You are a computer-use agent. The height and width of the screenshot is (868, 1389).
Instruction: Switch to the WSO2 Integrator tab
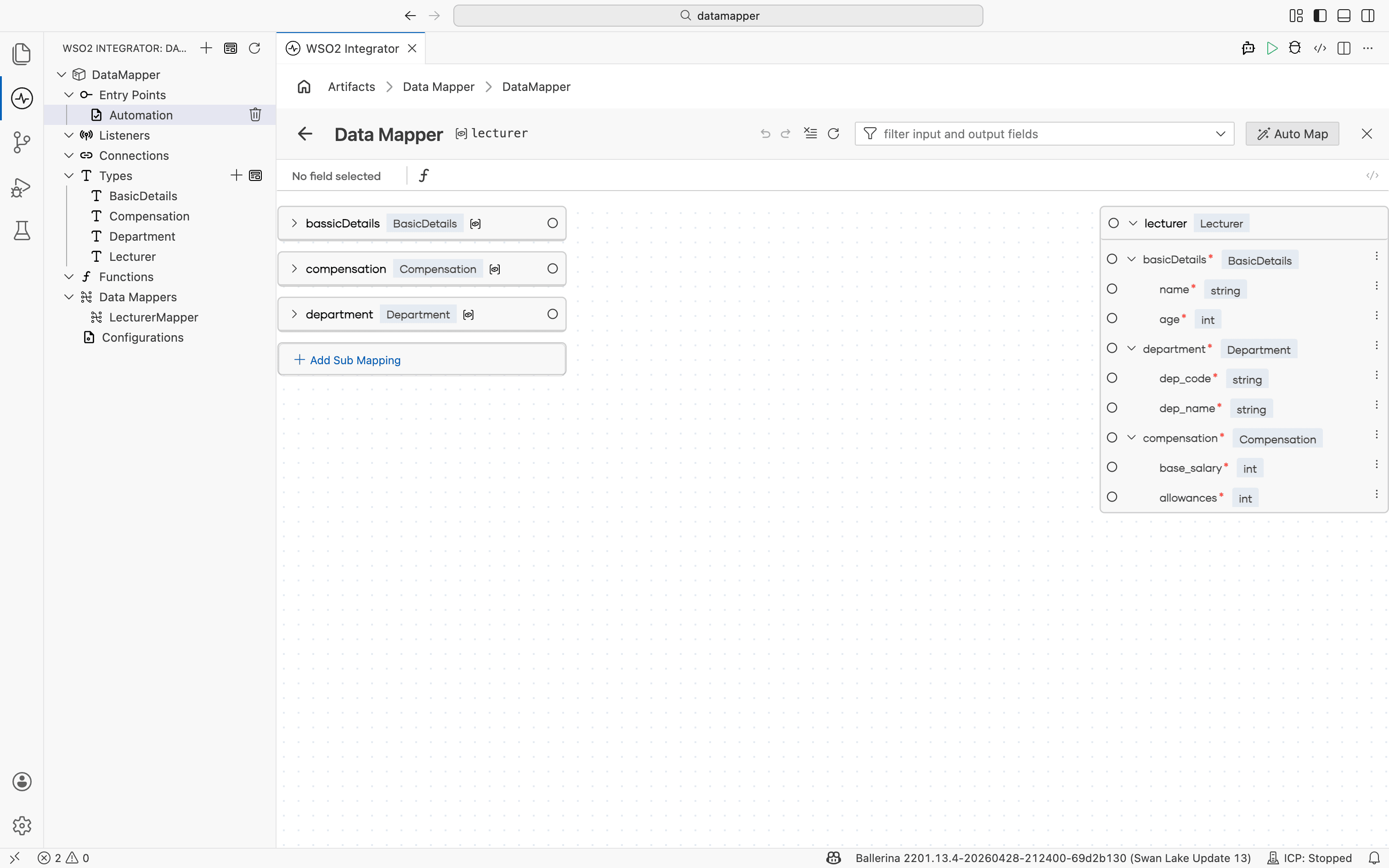(x=351, y=48)
